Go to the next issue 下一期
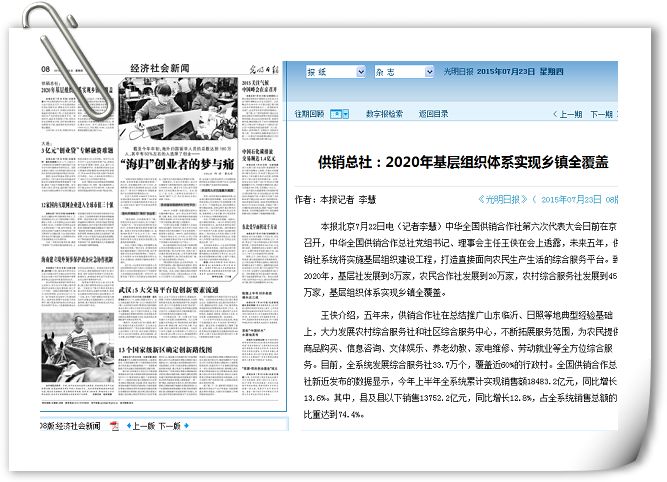This screenshot has height=482, width=667. point(601,114)
